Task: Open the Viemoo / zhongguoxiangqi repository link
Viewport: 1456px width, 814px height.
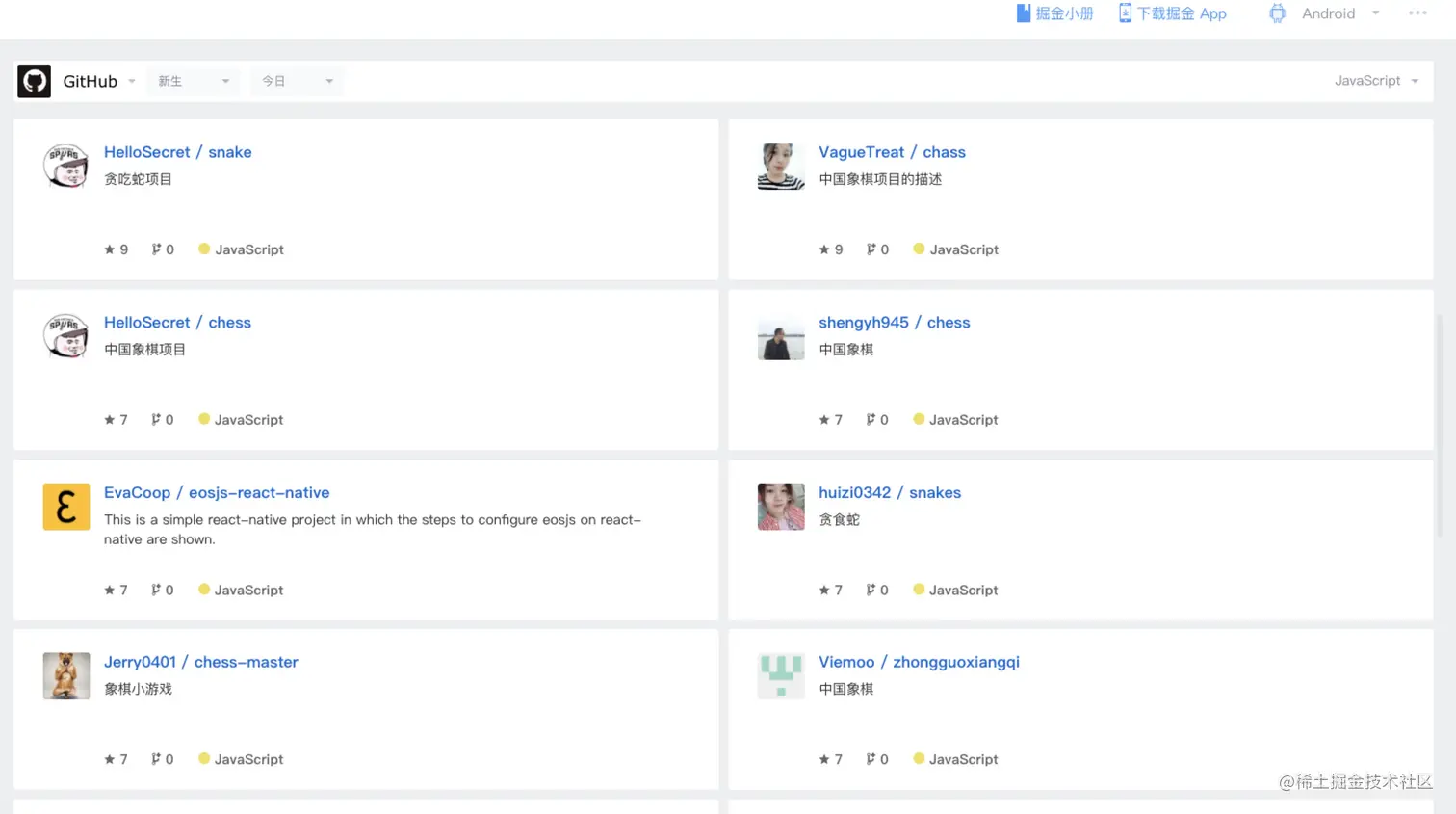Action: tap(919, 662)
